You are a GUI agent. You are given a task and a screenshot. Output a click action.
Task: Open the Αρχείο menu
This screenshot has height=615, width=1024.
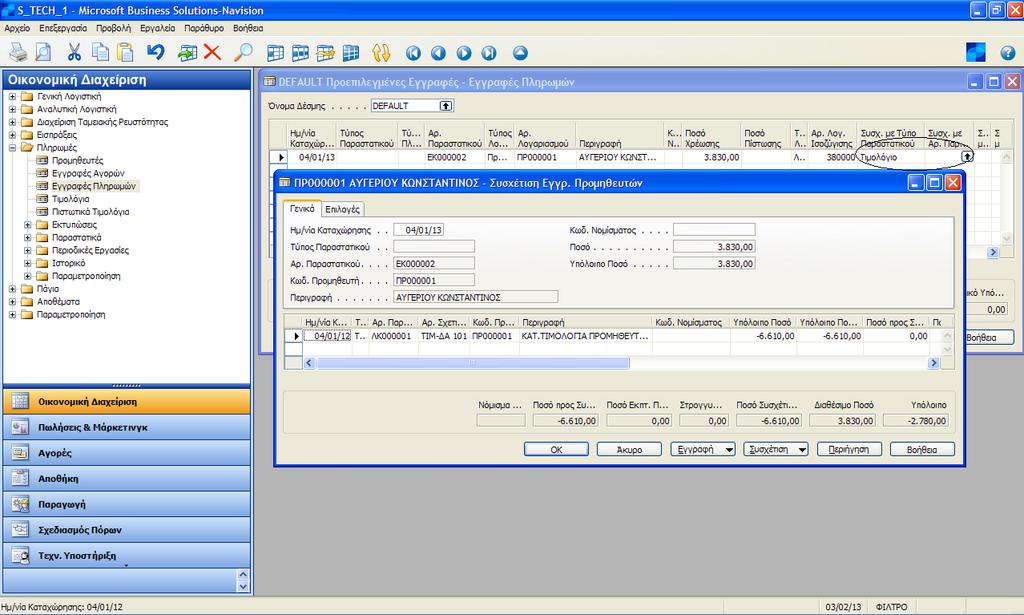click(17, 28)
